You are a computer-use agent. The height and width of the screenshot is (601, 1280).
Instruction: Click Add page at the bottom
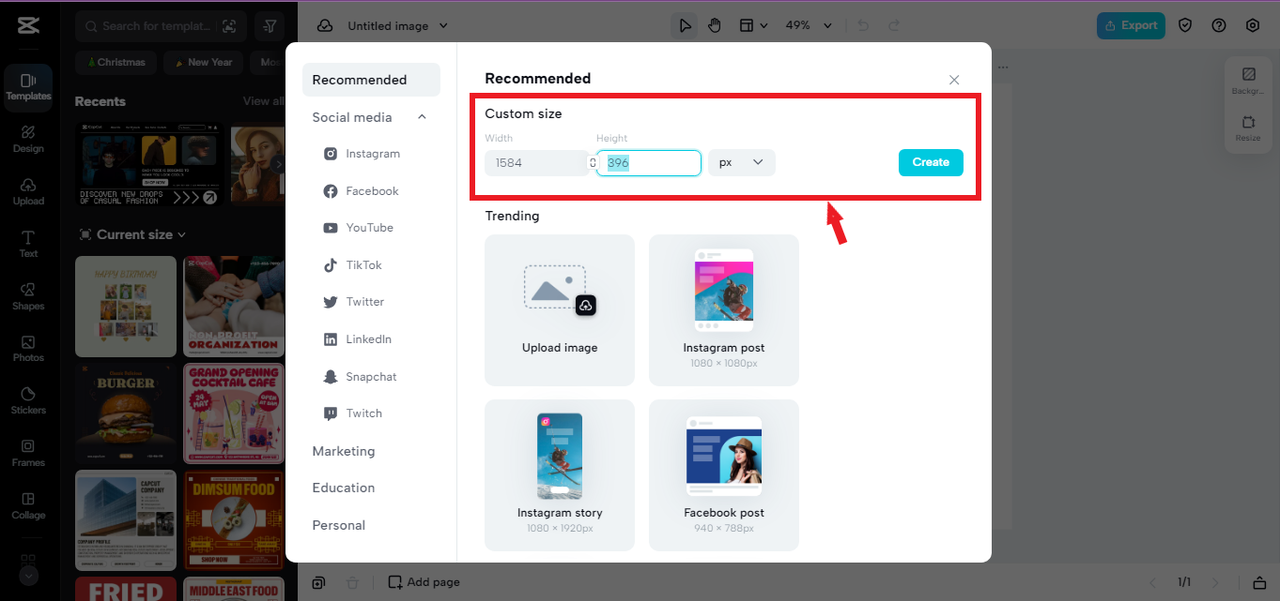pos(424,582)
